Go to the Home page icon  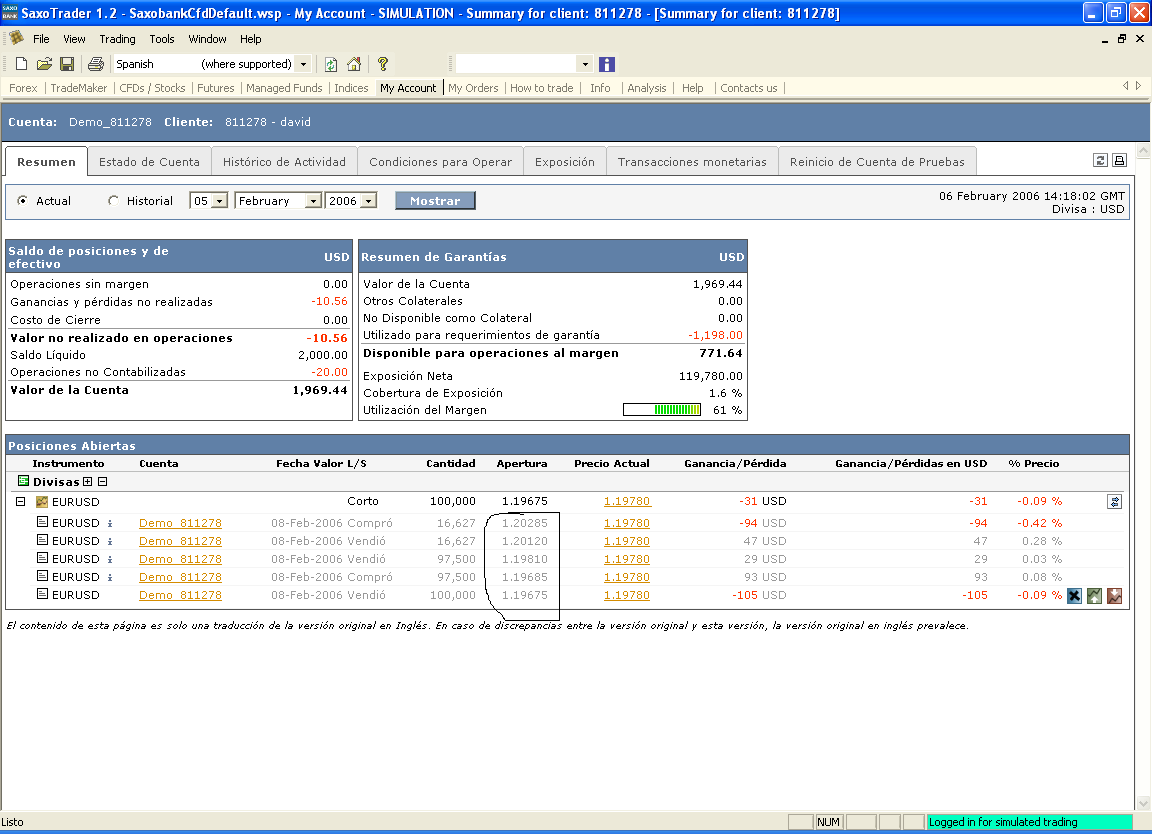click(354, 64)
